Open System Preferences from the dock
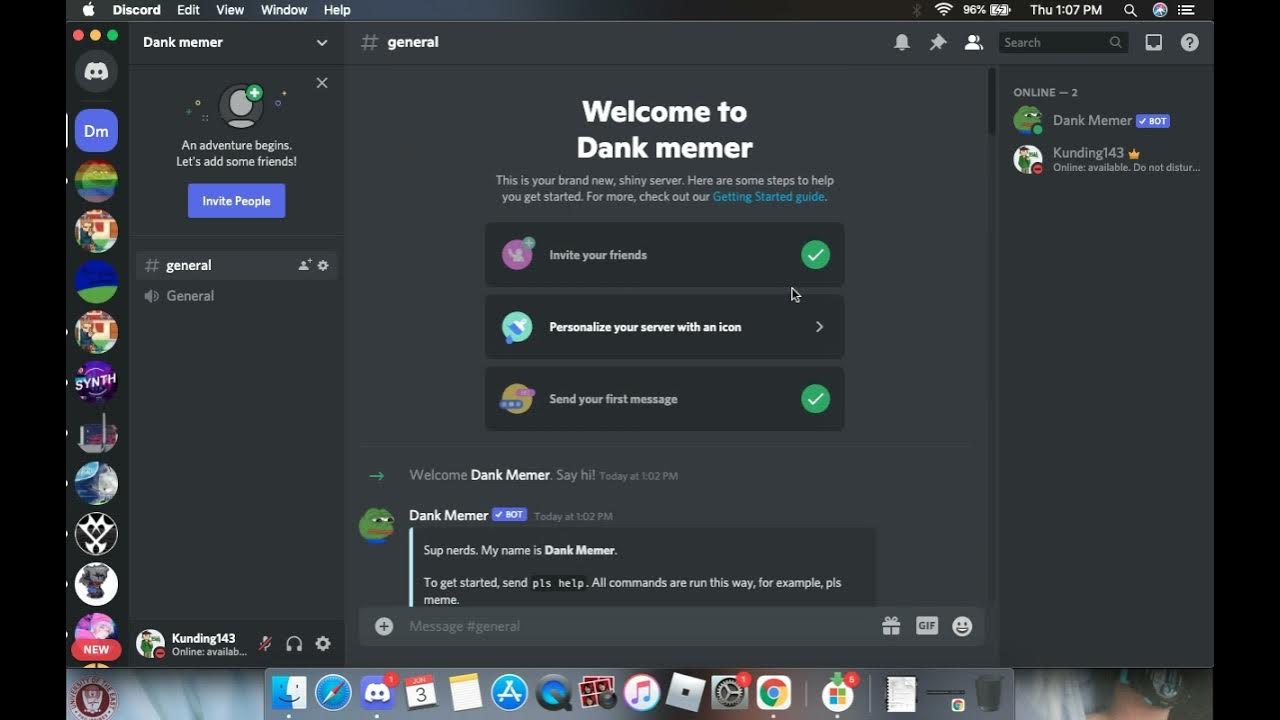The height and width of the screenshot is (720, 1280). point(729,692)
